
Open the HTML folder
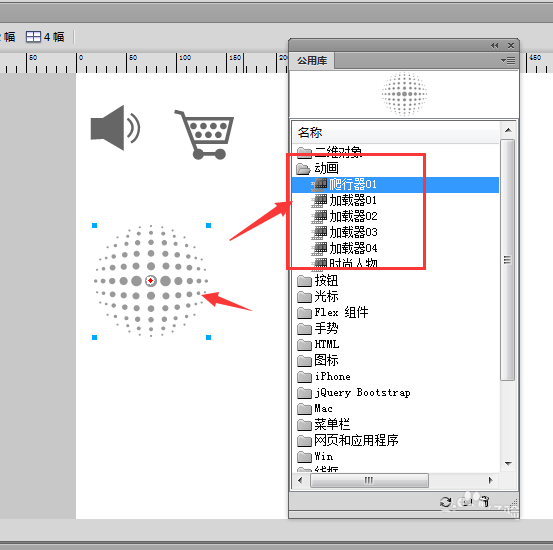[x=318, y=344]
